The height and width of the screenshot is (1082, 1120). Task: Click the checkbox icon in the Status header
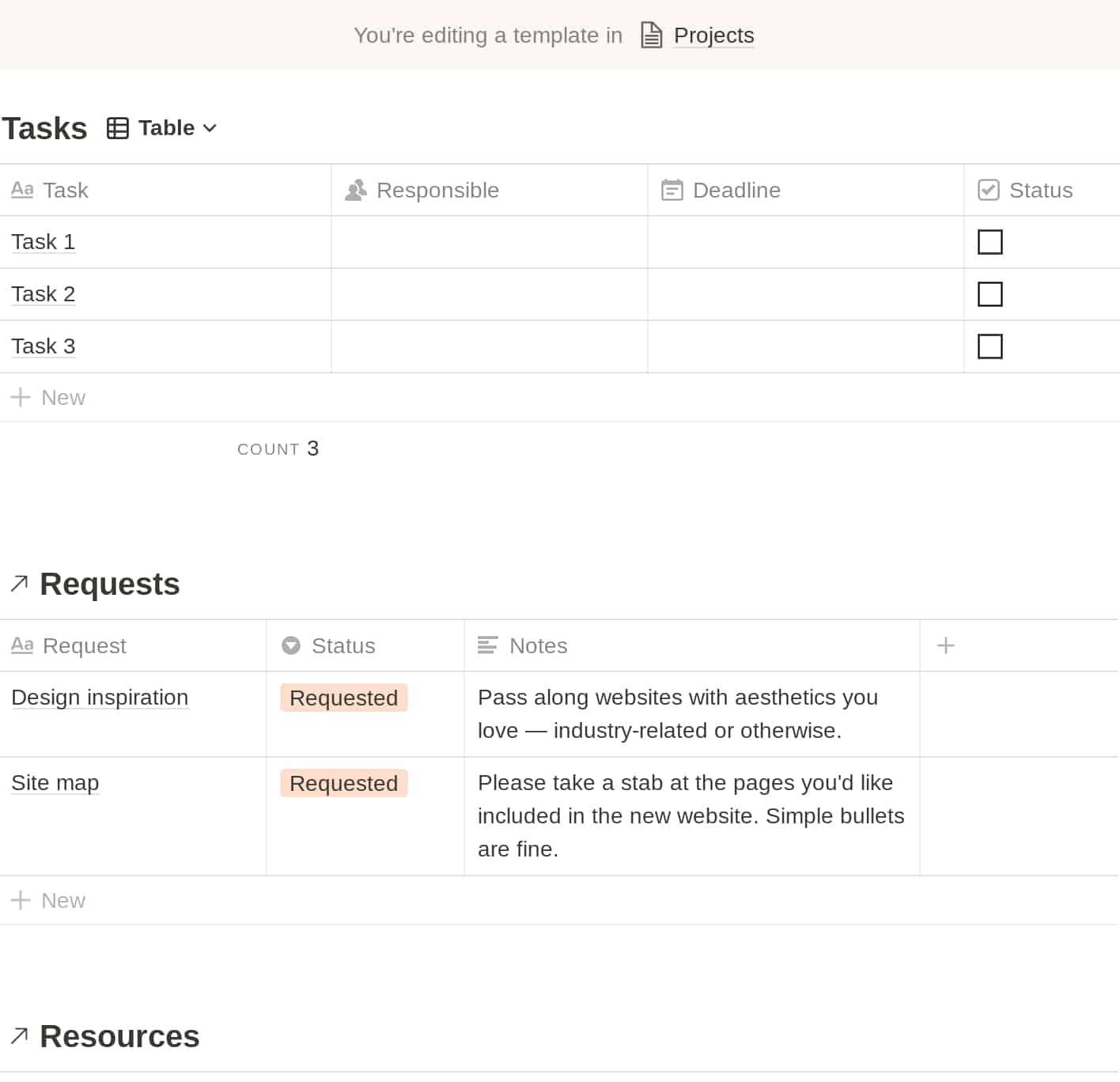pos(989,190)
